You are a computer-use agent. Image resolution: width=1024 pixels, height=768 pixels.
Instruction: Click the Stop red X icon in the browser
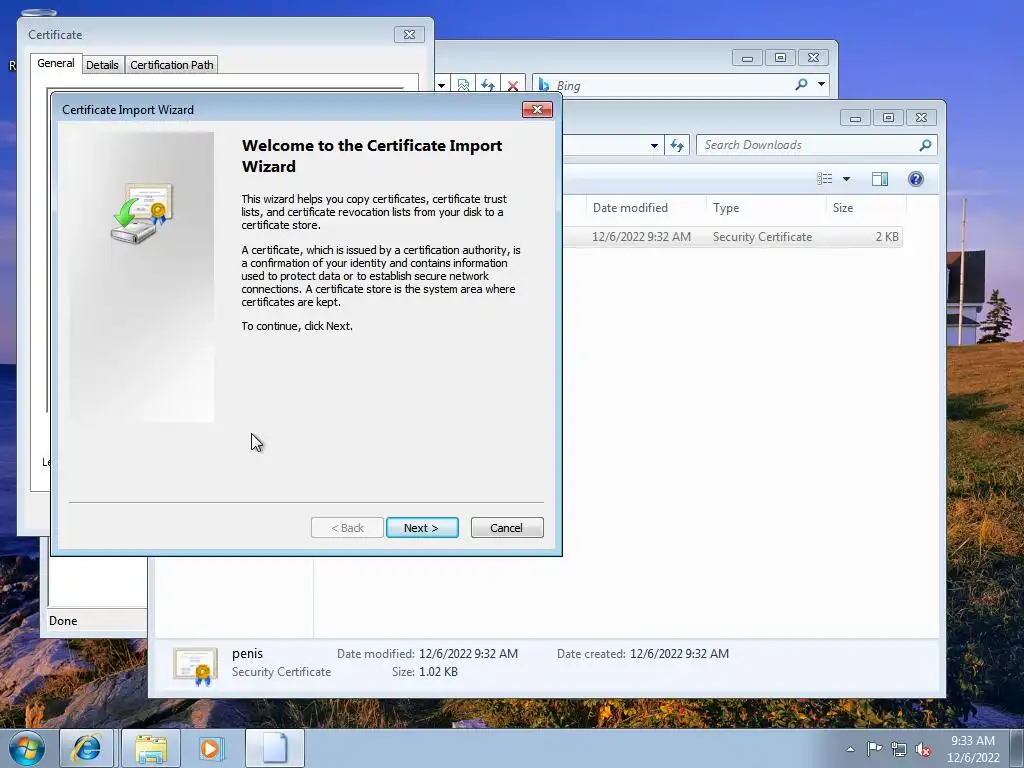coord(513,86)
